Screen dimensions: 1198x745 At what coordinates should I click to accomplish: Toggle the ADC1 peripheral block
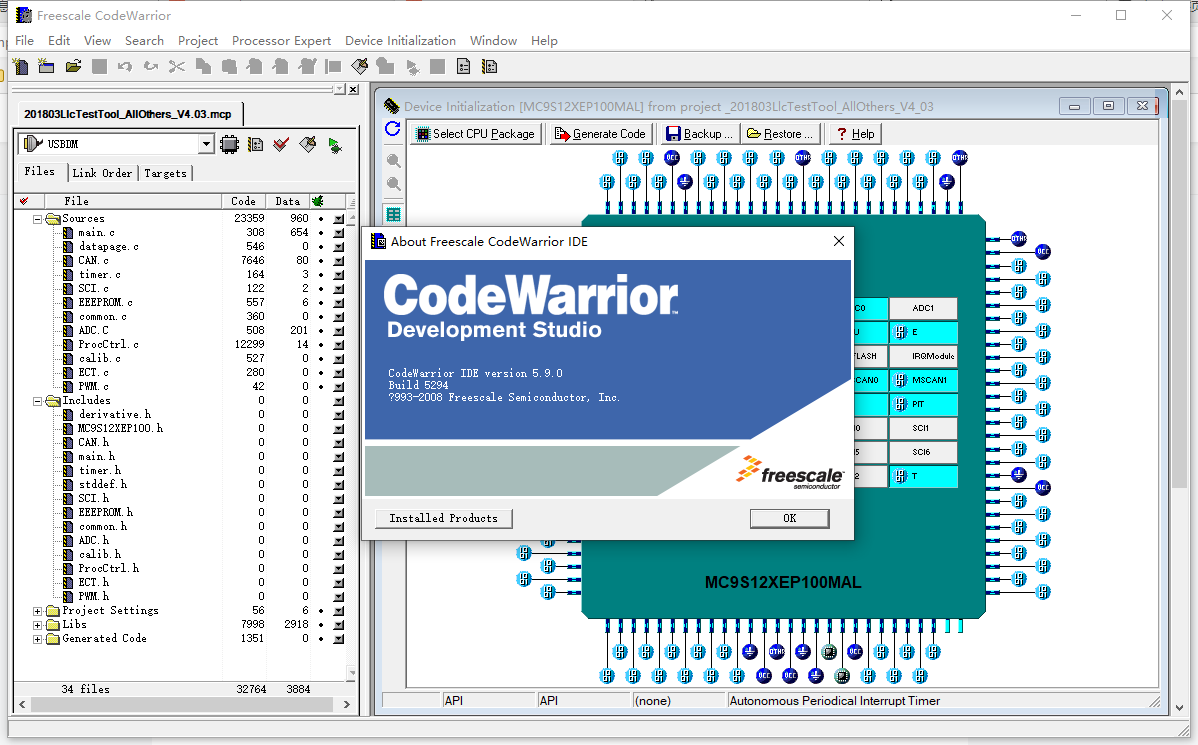[922, 308]
